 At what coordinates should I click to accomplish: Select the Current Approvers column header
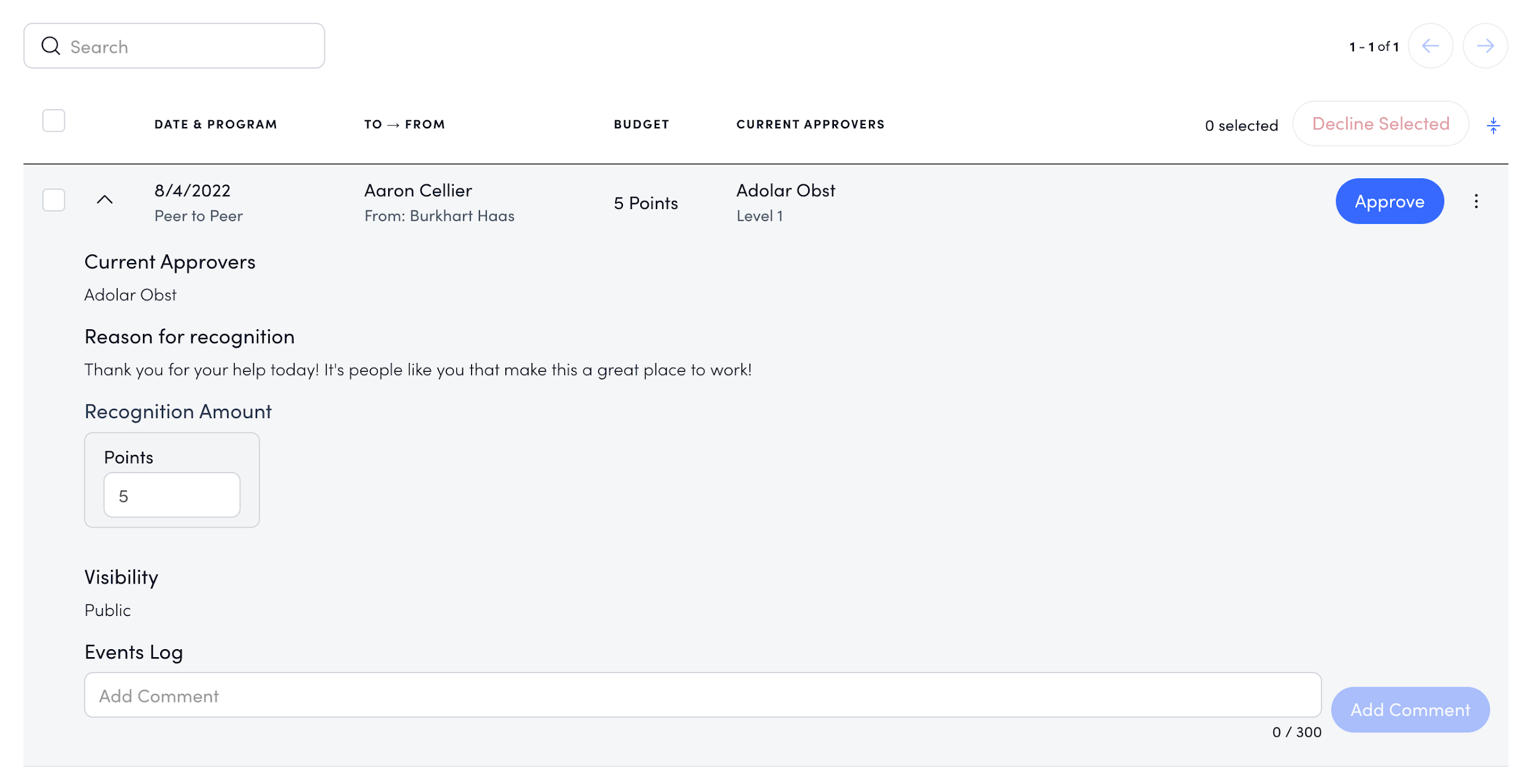click(811, 123)
